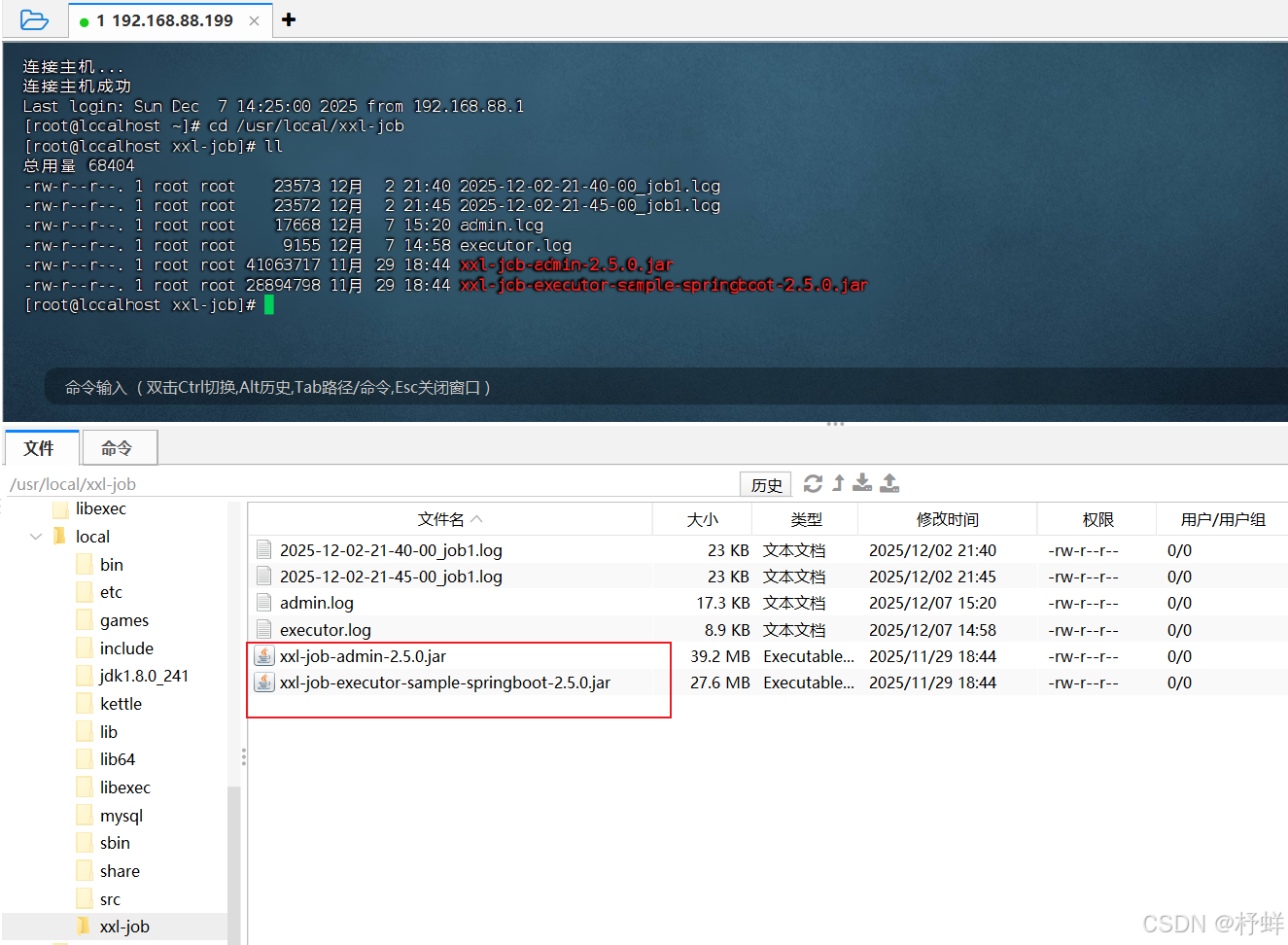Click the /usr/local/xxl-job path field
The width and height of the screenshot is (1288, 945).
371,484
